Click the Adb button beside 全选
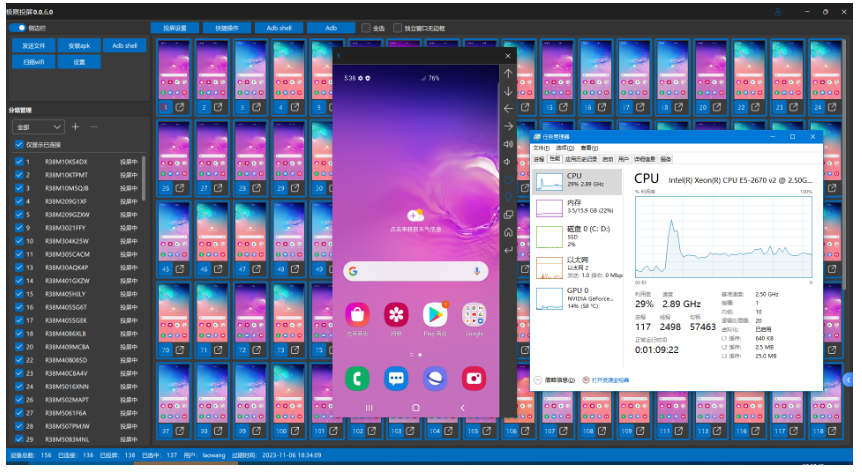Viewport: 862px width, 475px height. (331, 27)
